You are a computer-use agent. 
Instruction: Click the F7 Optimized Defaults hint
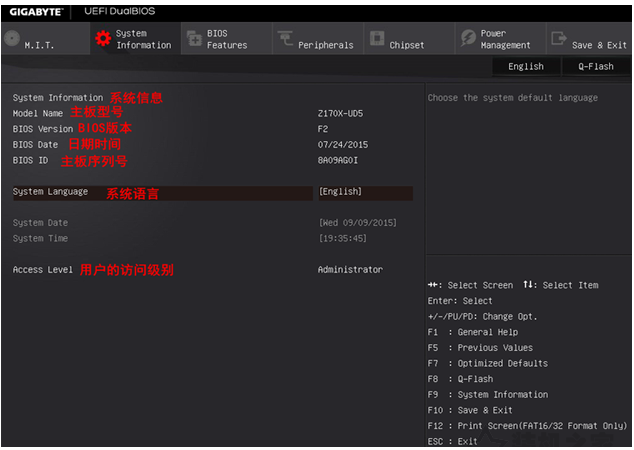(488, 363)
